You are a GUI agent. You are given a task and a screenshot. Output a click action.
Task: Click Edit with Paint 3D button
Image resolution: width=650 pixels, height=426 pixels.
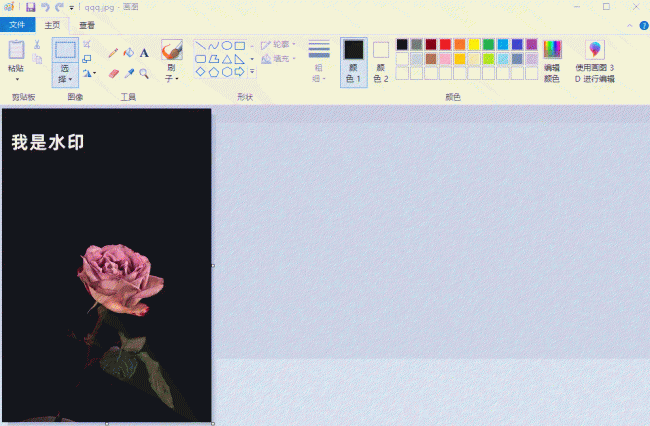[x=594, y=61]
